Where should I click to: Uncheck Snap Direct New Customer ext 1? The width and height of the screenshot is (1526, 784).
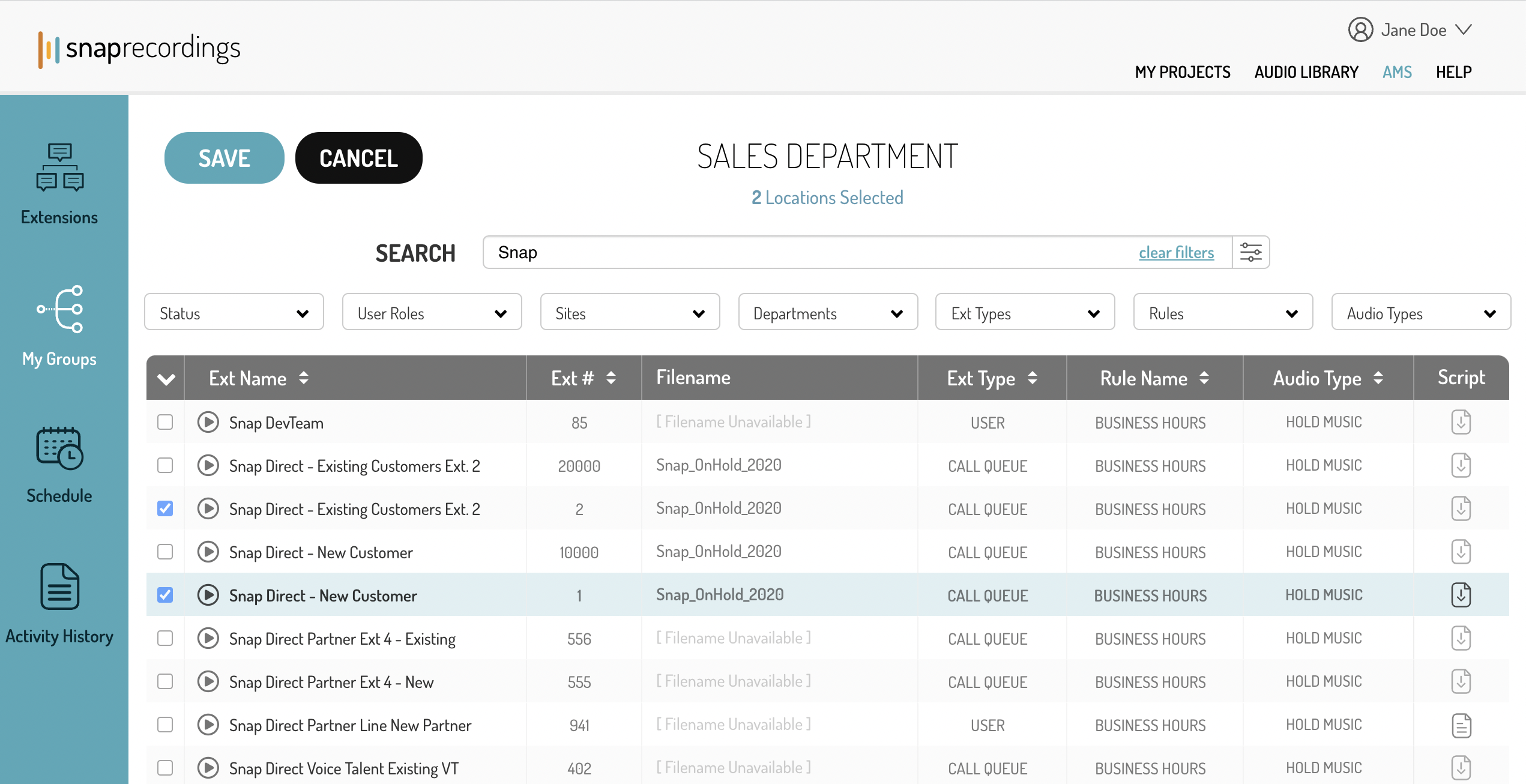(165, 595)
